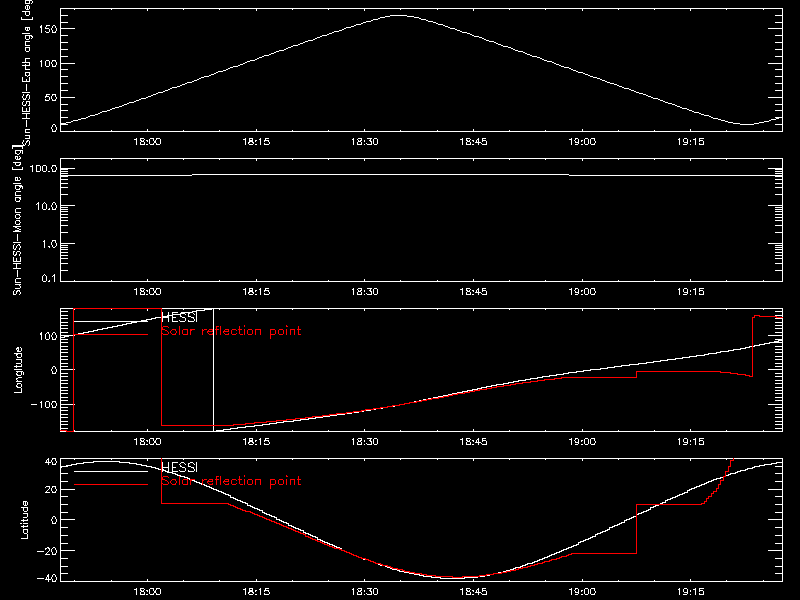The height and width of the screenshot is (600, 800).
Task: Select HESSI legend label in Latitude plot
Action: [x=179, y=467]
